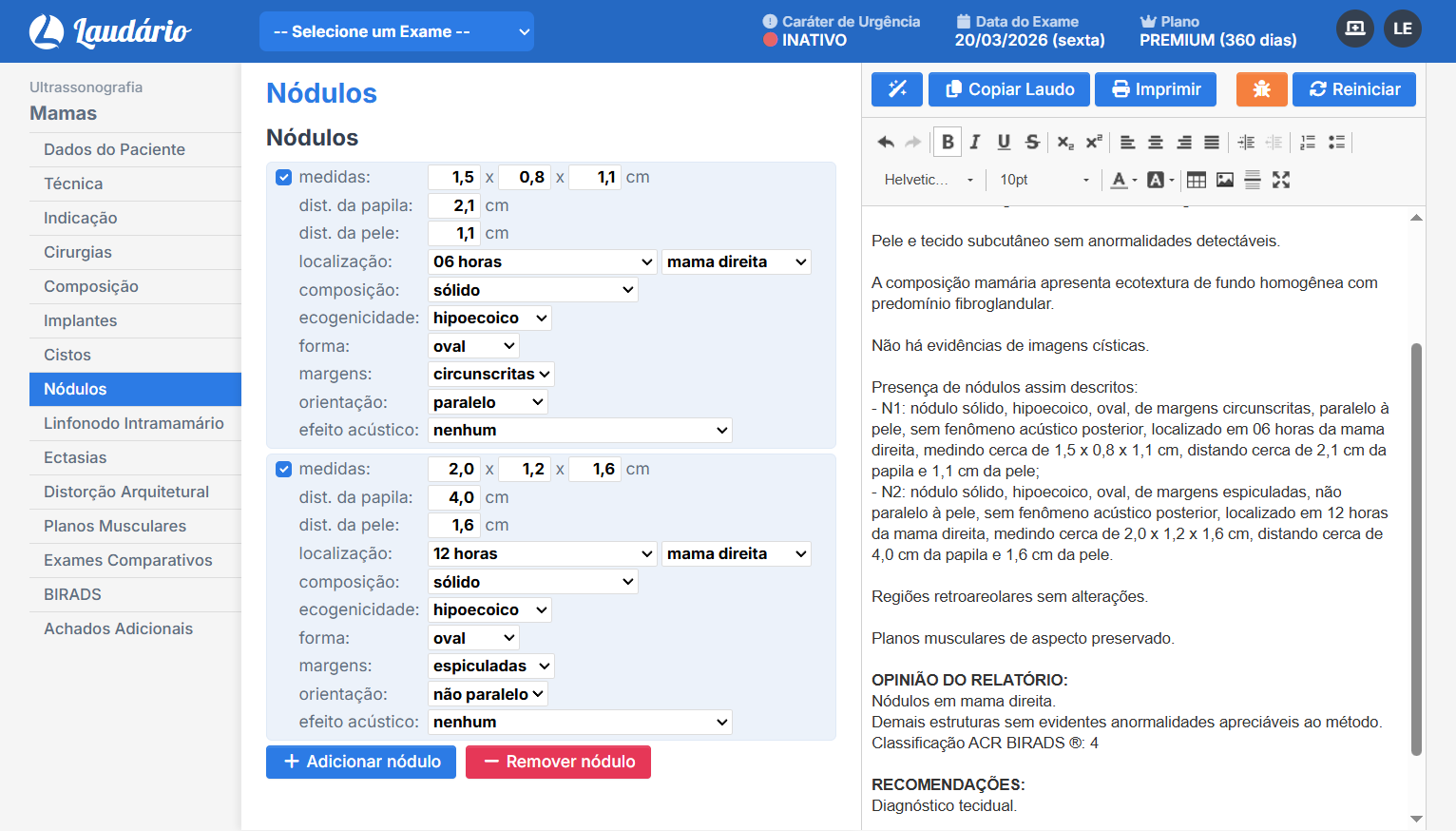Click Copiar Laudo button
This screenshot has width=1456, height=831.
point(1009,89)
